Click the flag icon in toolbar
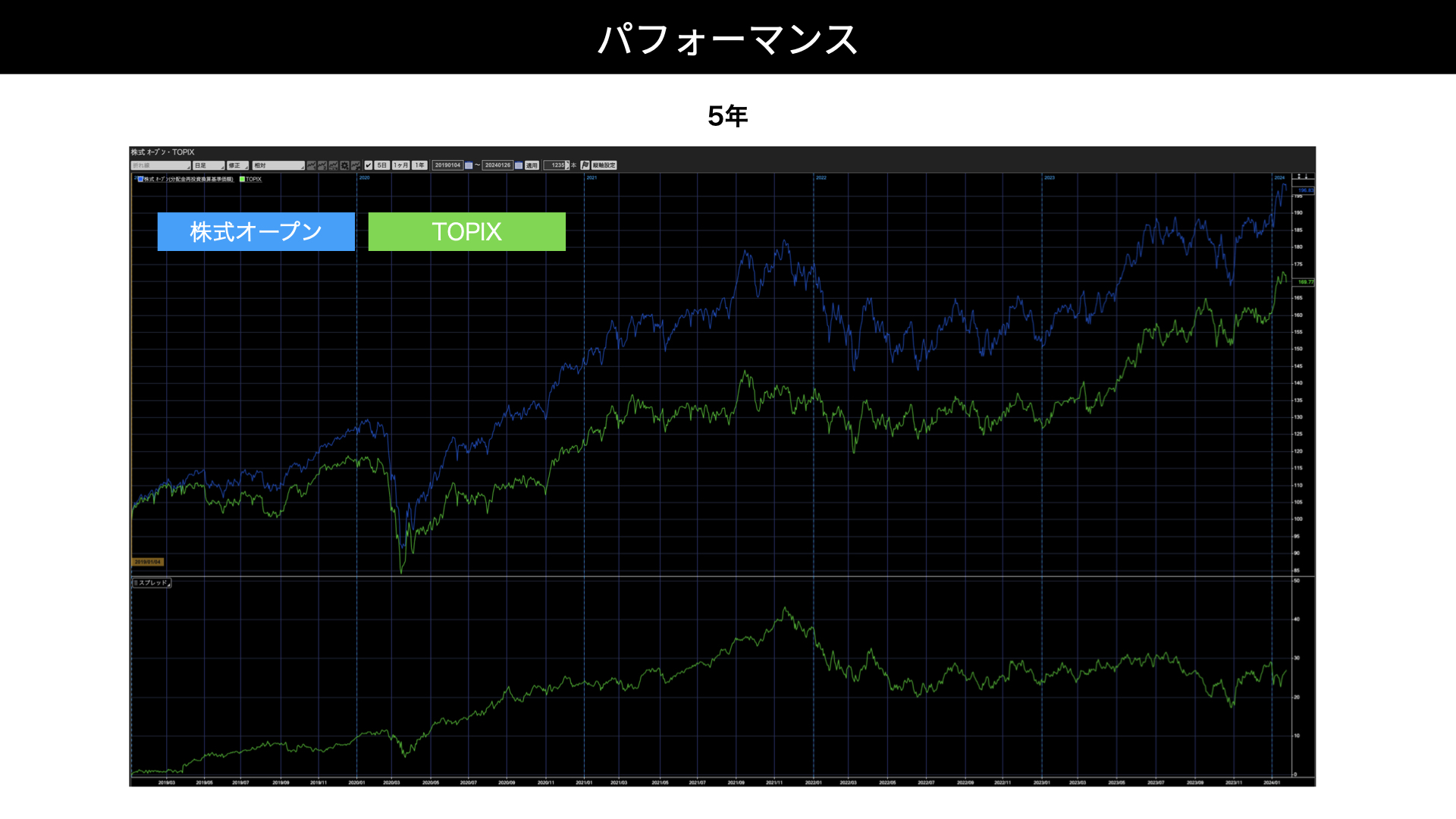Screen dimensions: 1456x819 coord(585,165)
